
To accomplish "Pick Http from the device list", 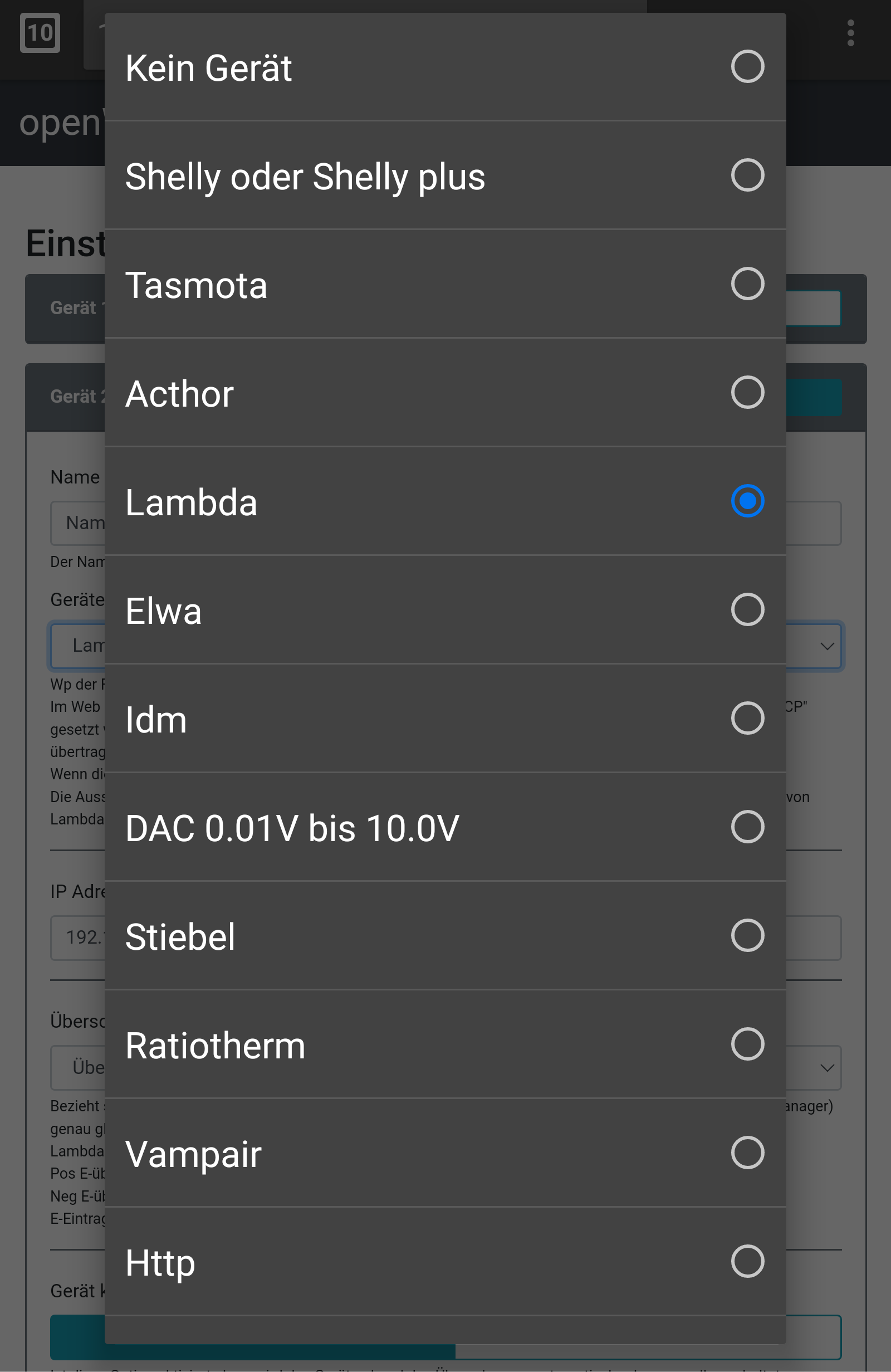I will point(747,1261).
